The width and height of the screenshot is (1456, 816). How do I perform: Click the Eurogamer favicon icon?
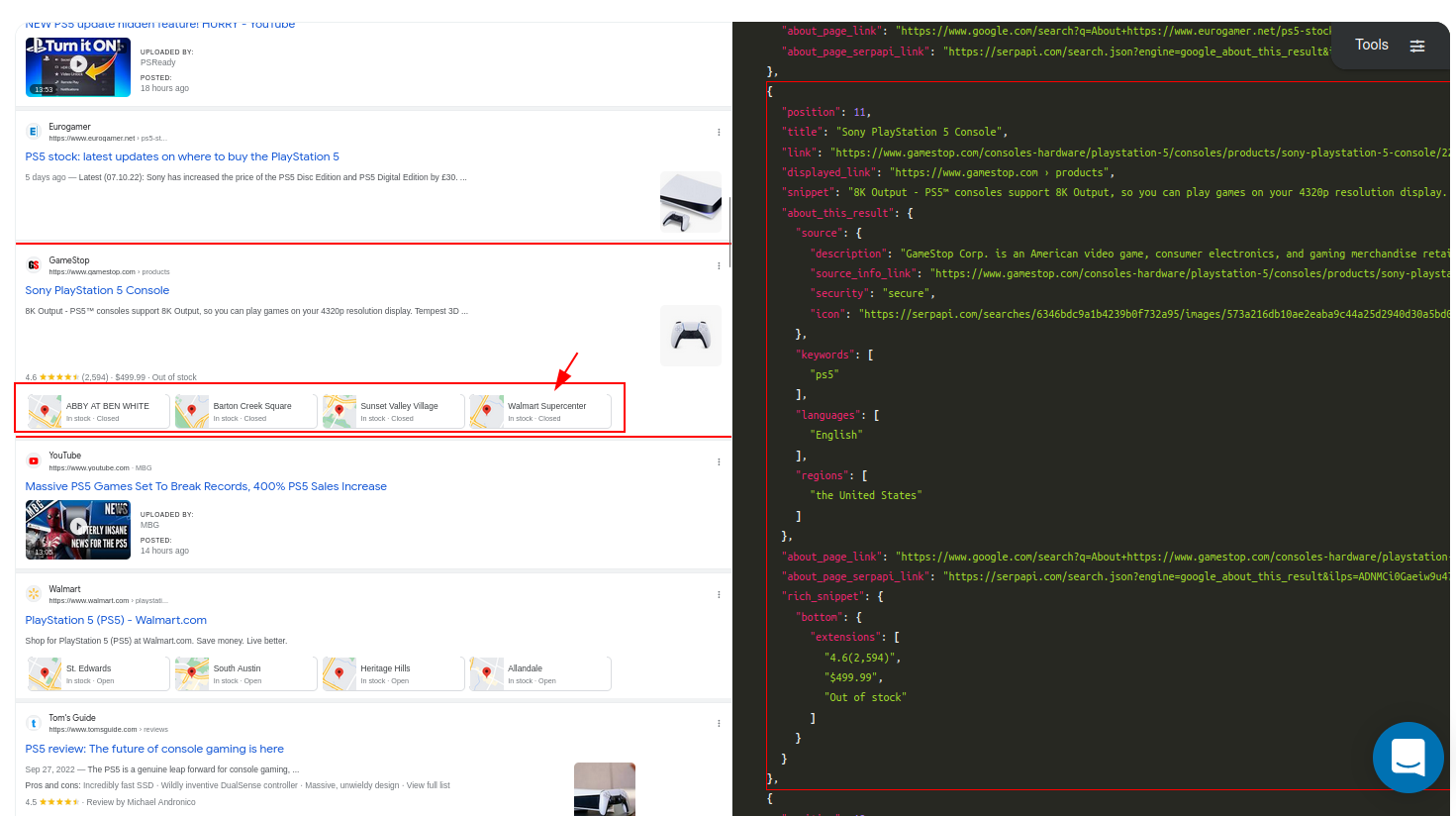pyautogui.click(x=35, y=129)
